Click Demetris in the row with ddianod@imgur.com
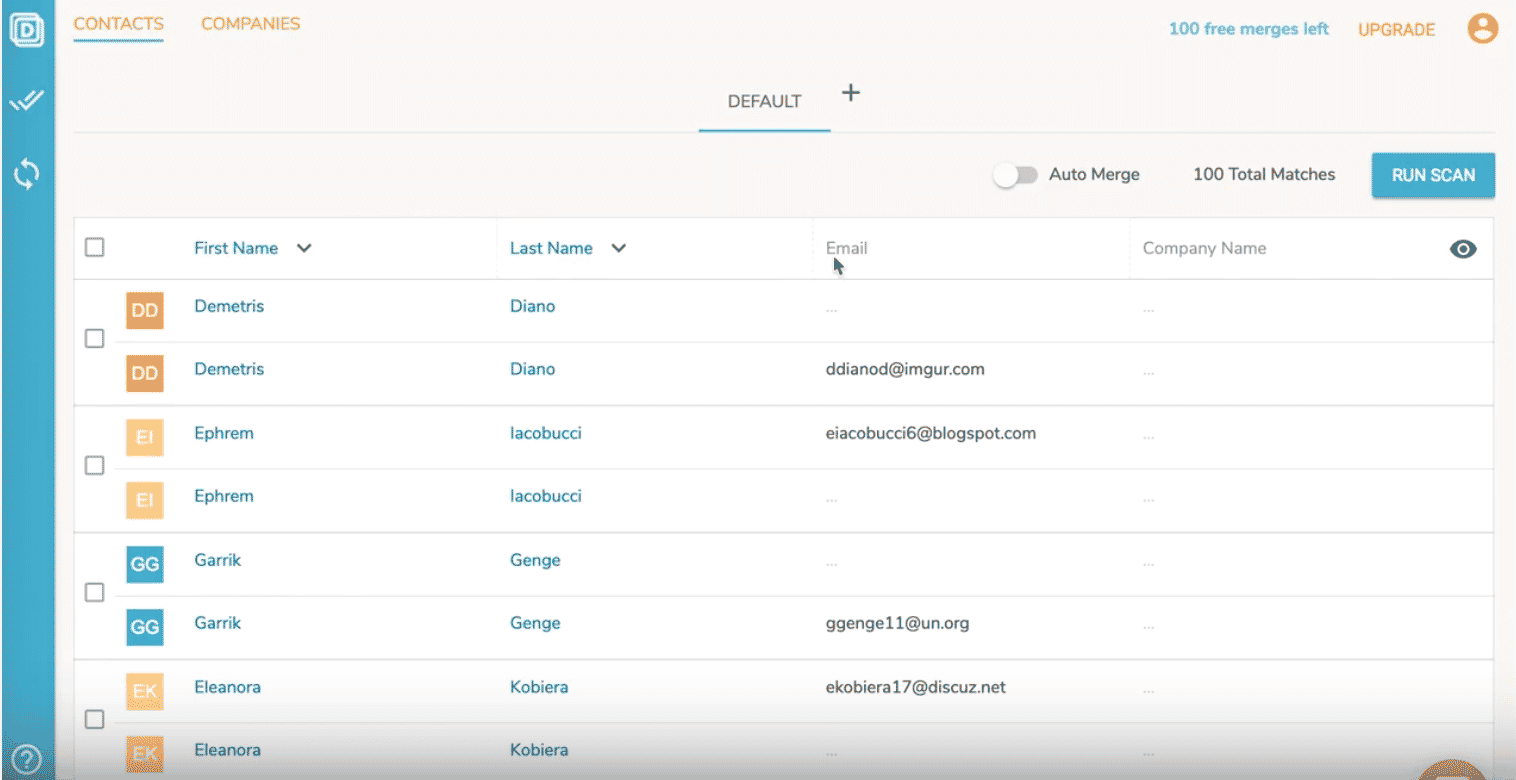 (229, 369)
